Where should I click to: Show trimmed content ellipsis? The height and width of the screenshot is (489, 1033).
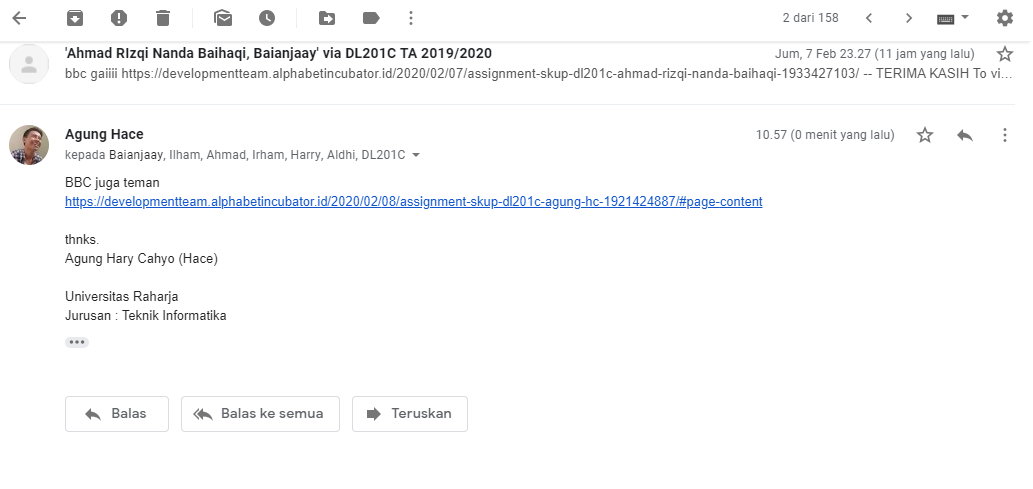pyautogui.click(x=77, y=342)
